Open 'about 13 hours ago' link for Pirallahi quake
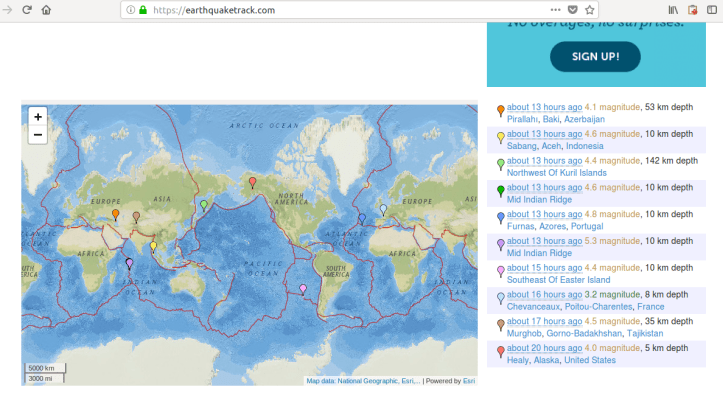 [x=545, y=107]
